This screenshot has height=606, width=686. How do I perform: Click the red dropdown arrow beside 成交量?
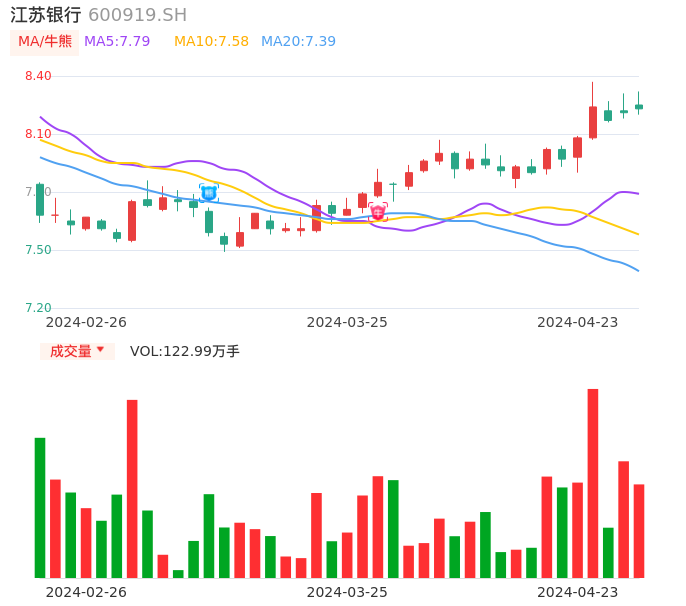click(100, 350)
